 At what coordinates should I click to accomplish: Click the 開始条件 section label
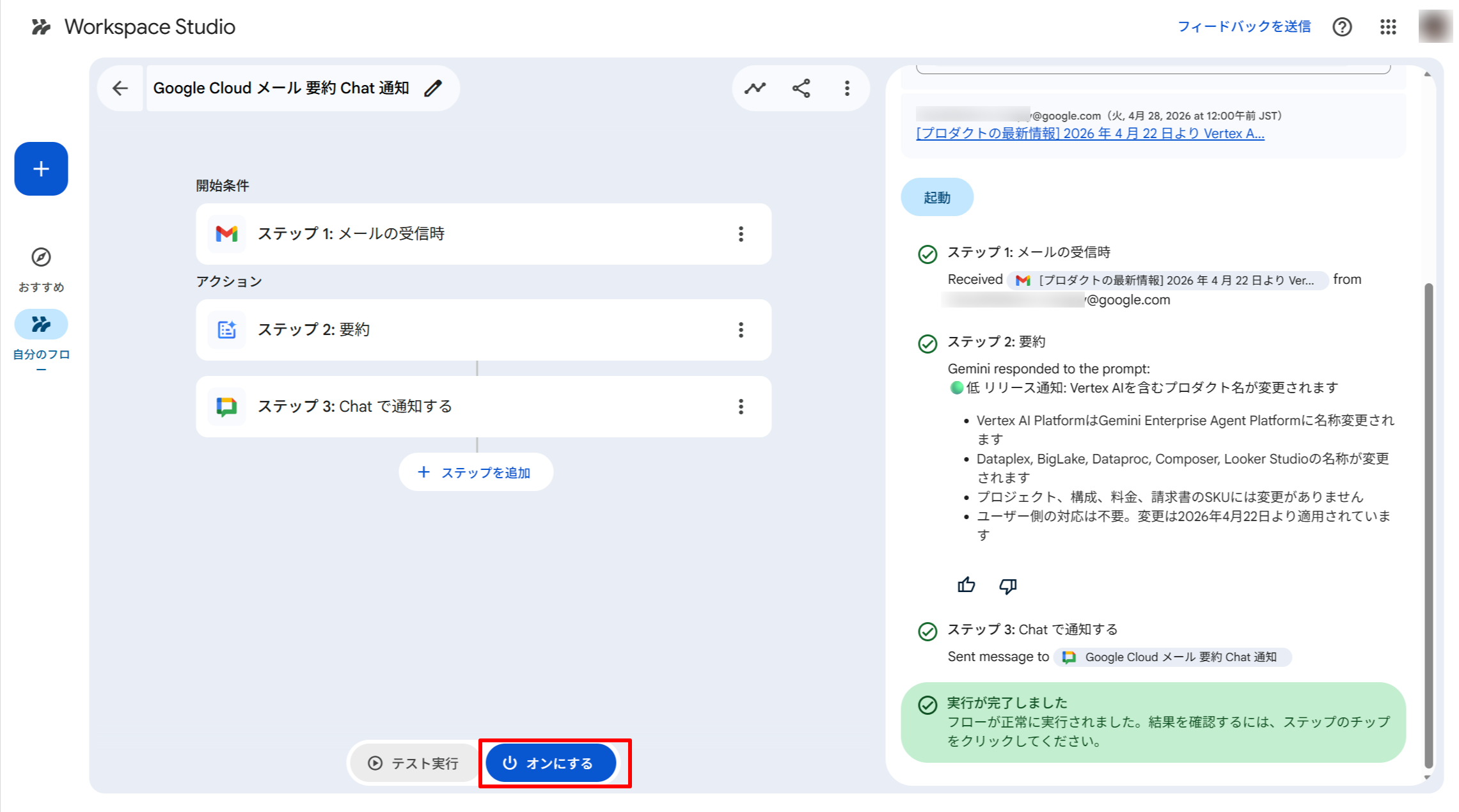coord(223,186)
